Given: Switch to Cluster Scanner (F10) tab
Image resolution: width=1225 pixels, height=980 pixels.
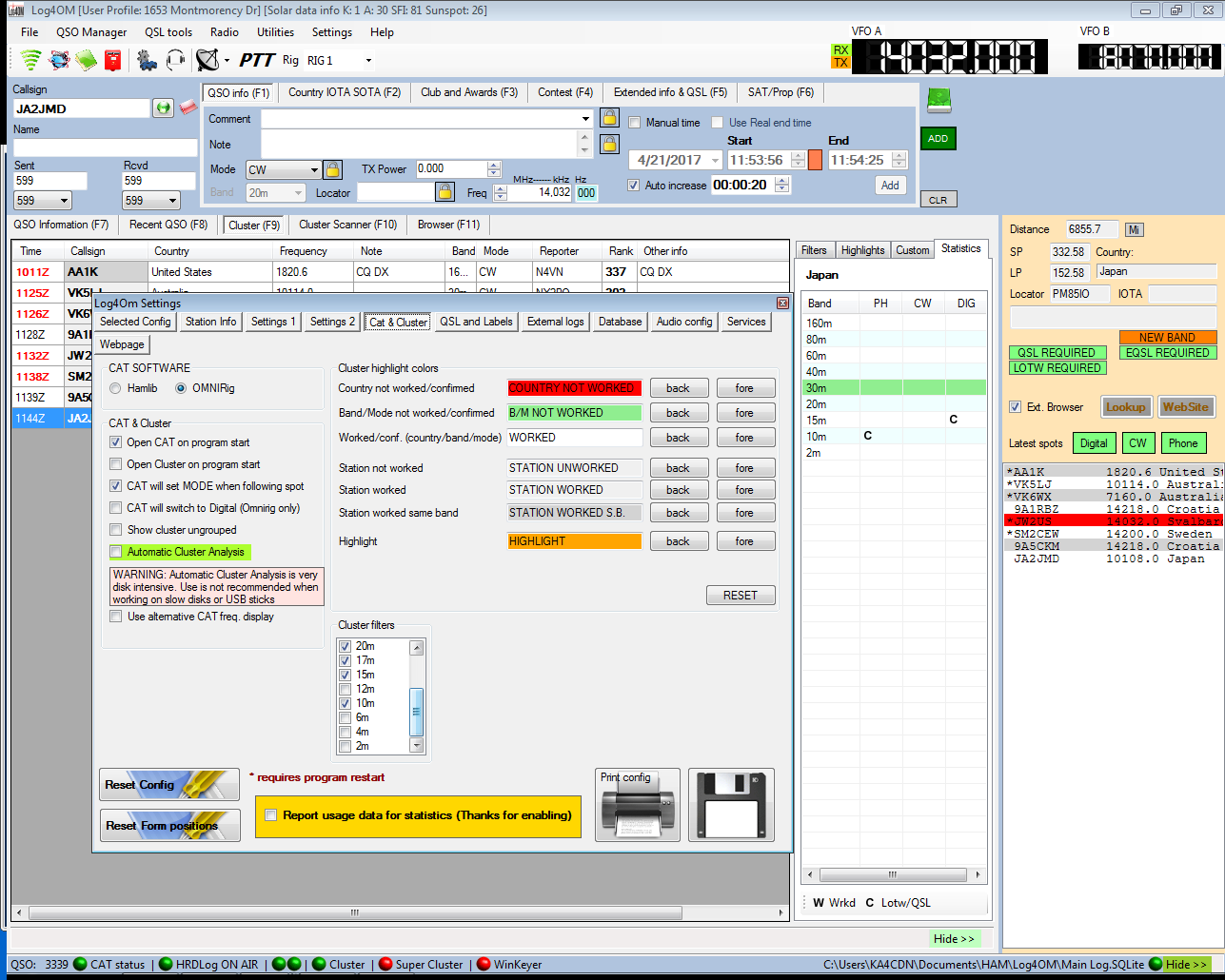Looking at the screenshot, I should pyautogui.click(x=347, y=225).
